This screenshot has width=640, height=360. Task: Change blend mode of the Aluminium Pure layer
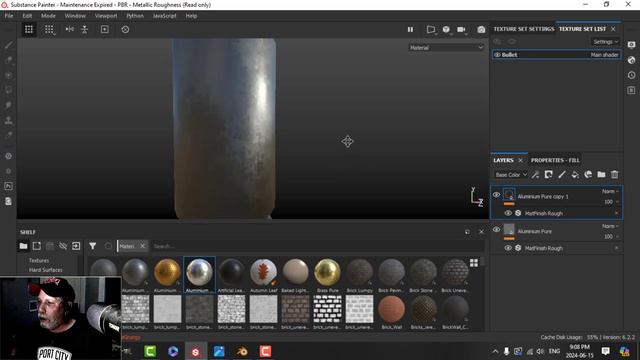[610, 226]
